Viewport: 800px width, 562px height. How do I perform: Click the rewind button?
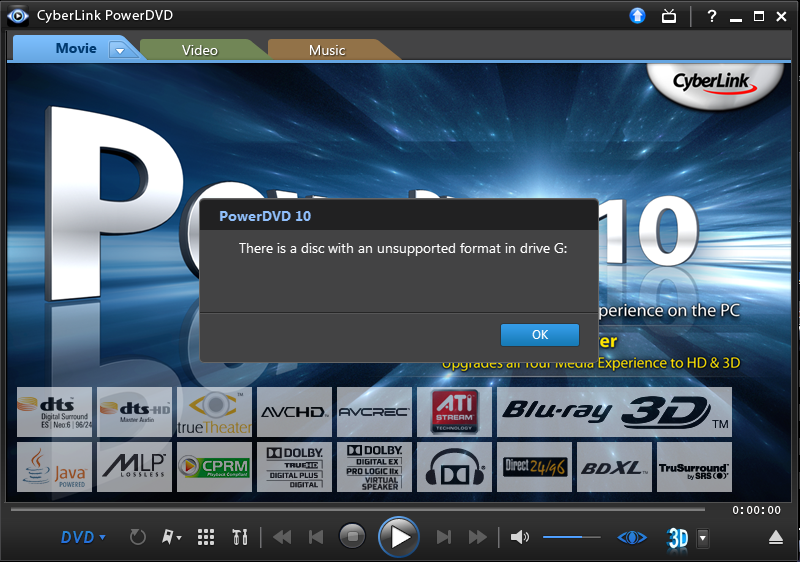[282, 537]
